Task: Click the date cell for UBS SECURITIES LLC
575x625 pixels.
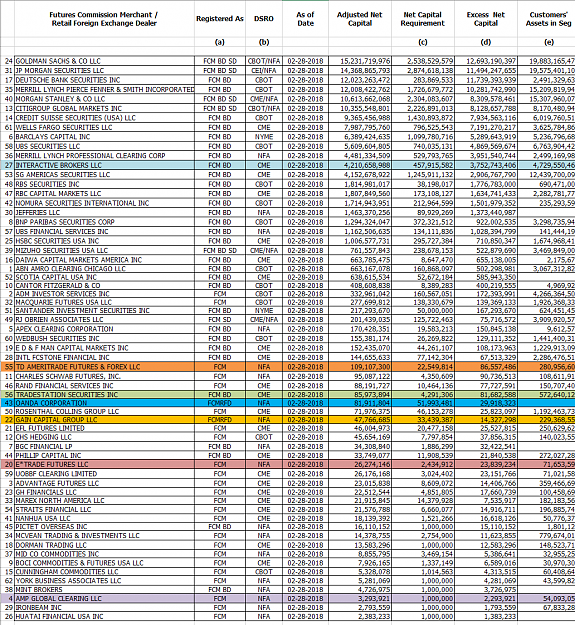Action: 306,146
